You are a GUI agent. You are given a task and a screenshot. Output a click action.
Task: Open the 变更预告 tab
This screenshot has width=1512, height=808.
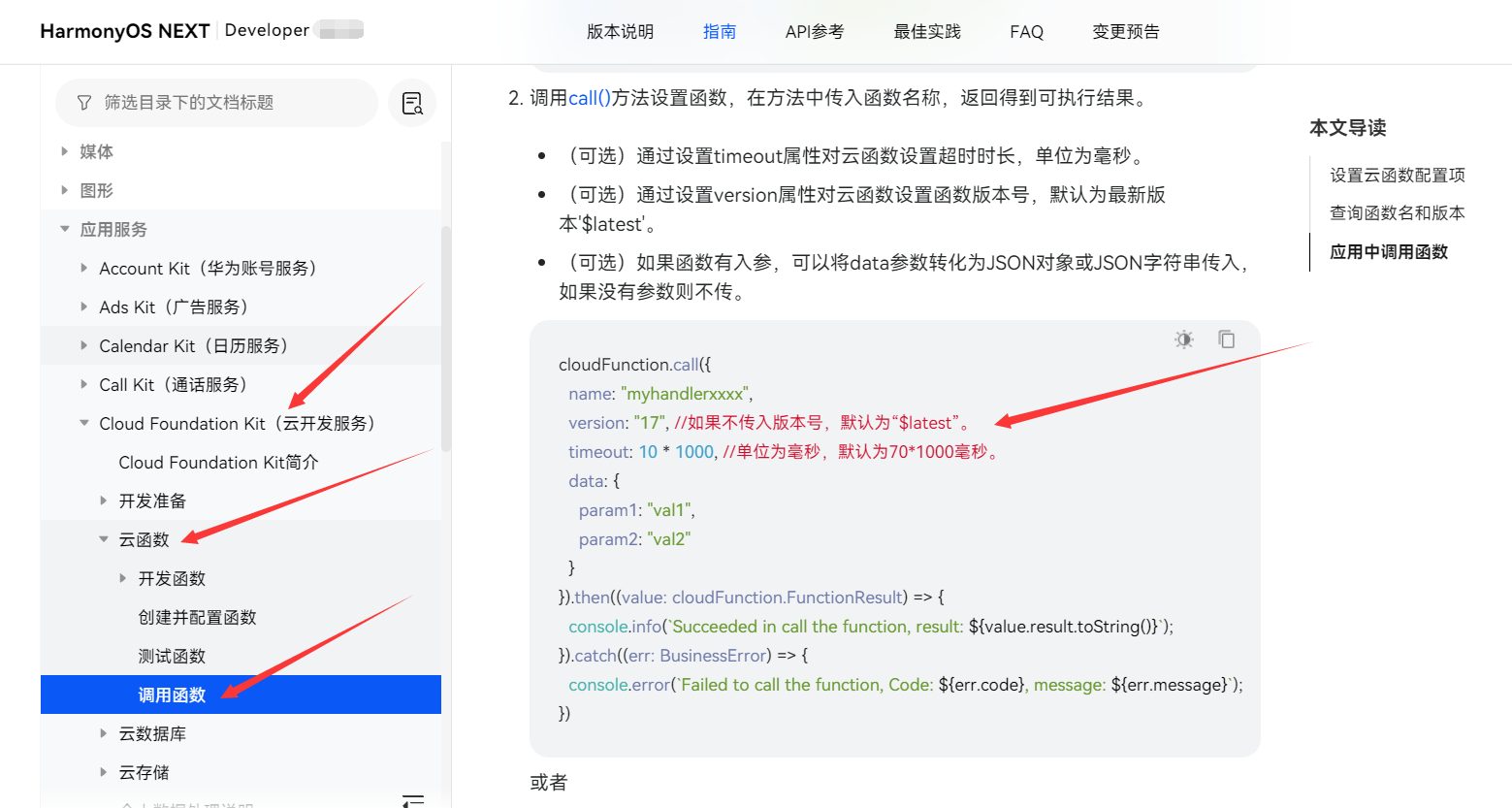click(1125, 32)
